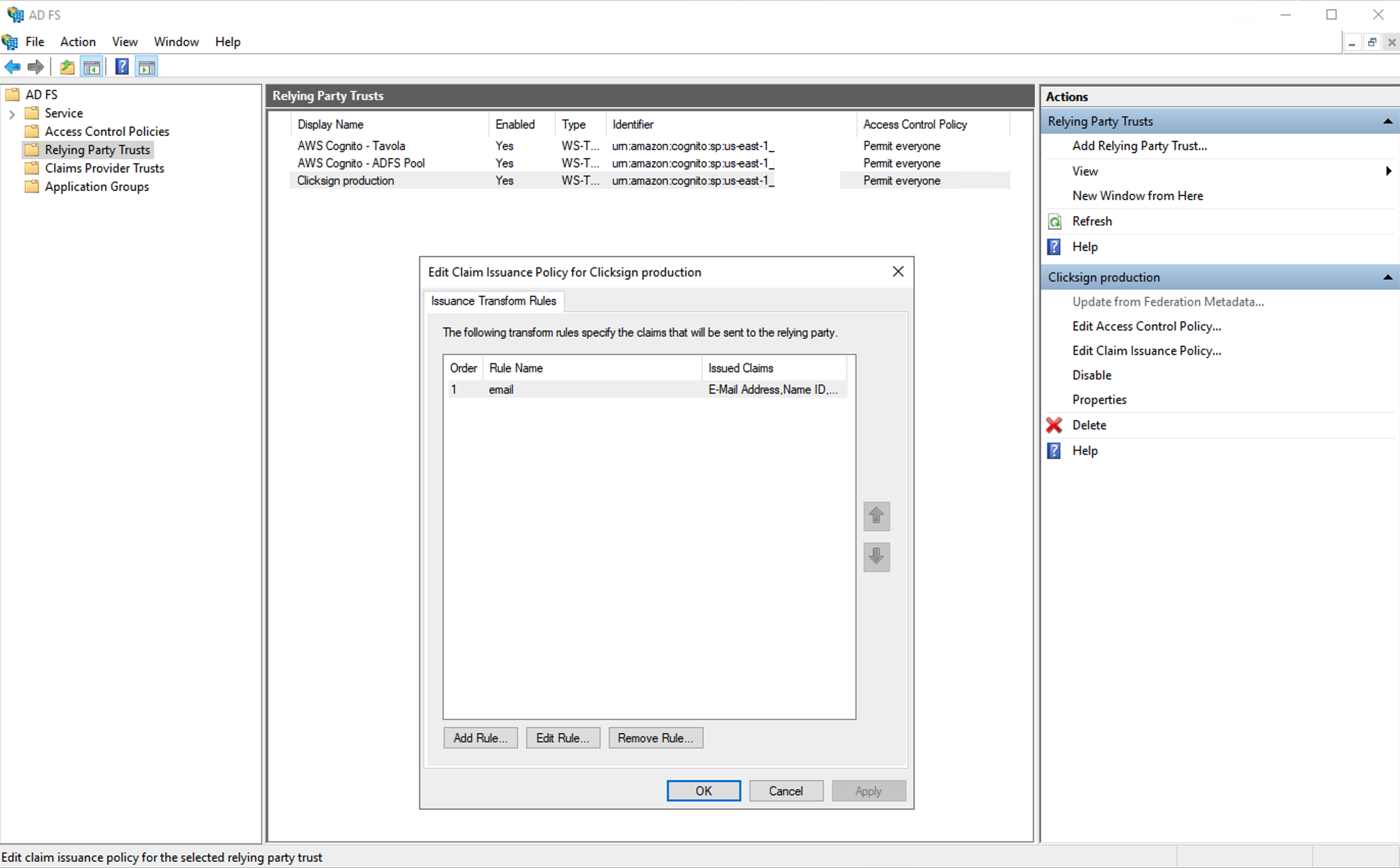Open the Action menu
The width and height of the screenshot is (1400, 868).
(78, 42)
